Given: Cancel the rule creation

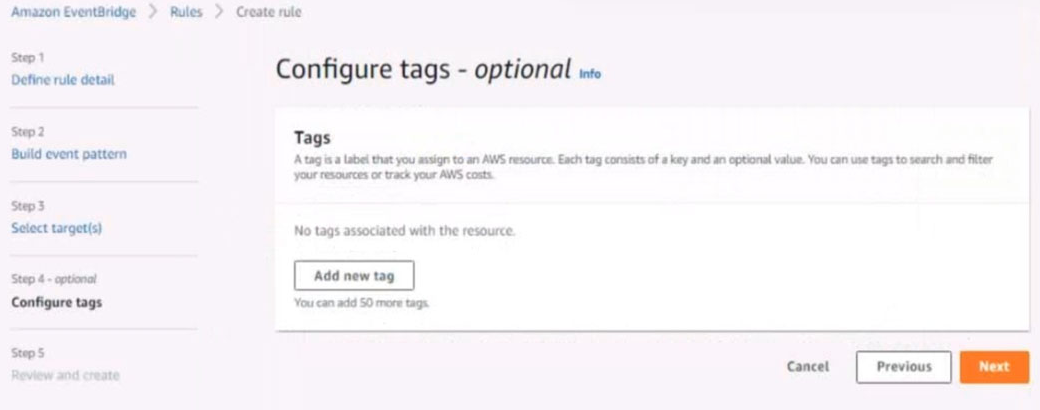Looking at the screenshot, I should click(808, 367).
